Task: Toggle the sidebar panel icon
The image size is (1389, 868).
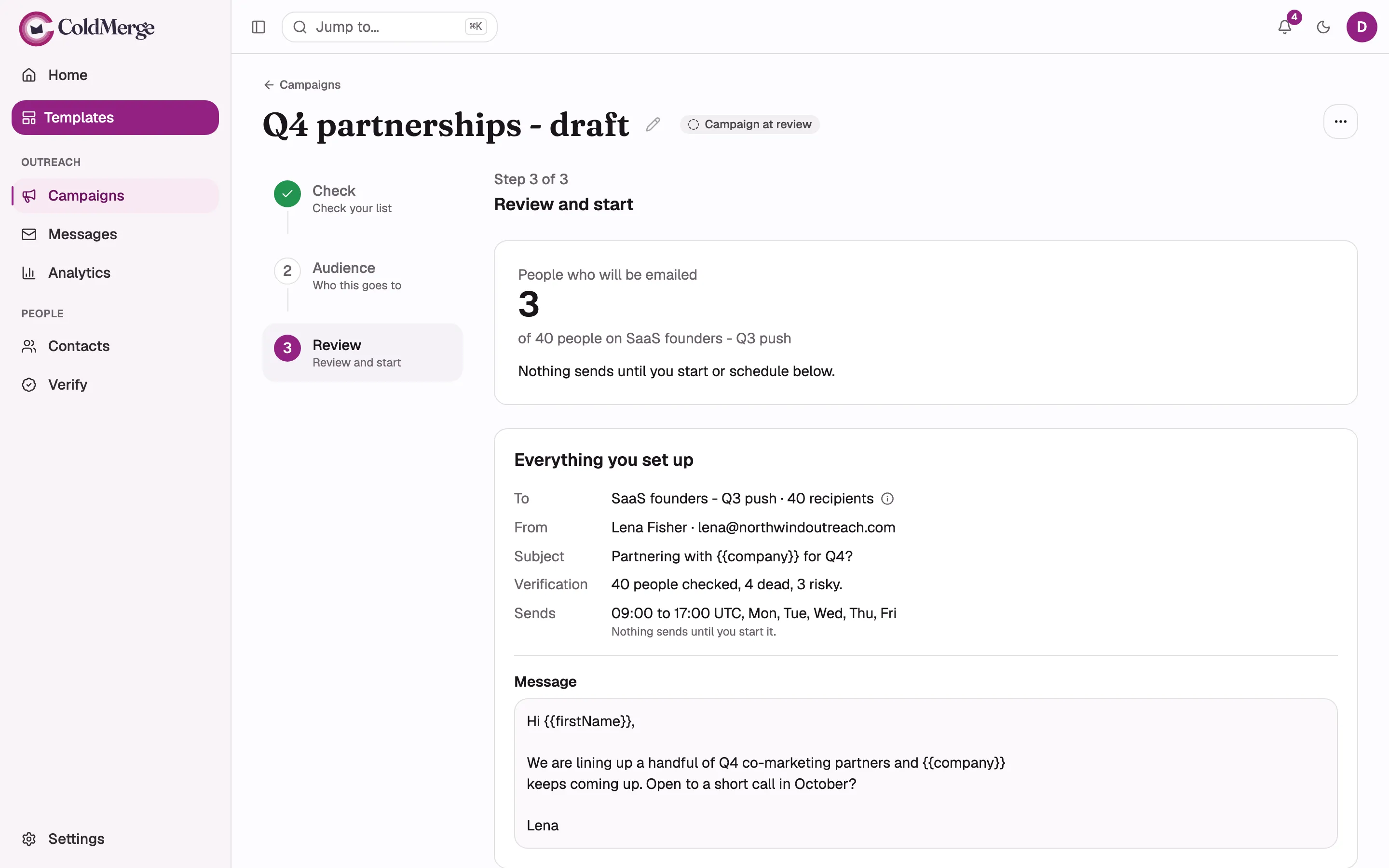Action: 259,27
